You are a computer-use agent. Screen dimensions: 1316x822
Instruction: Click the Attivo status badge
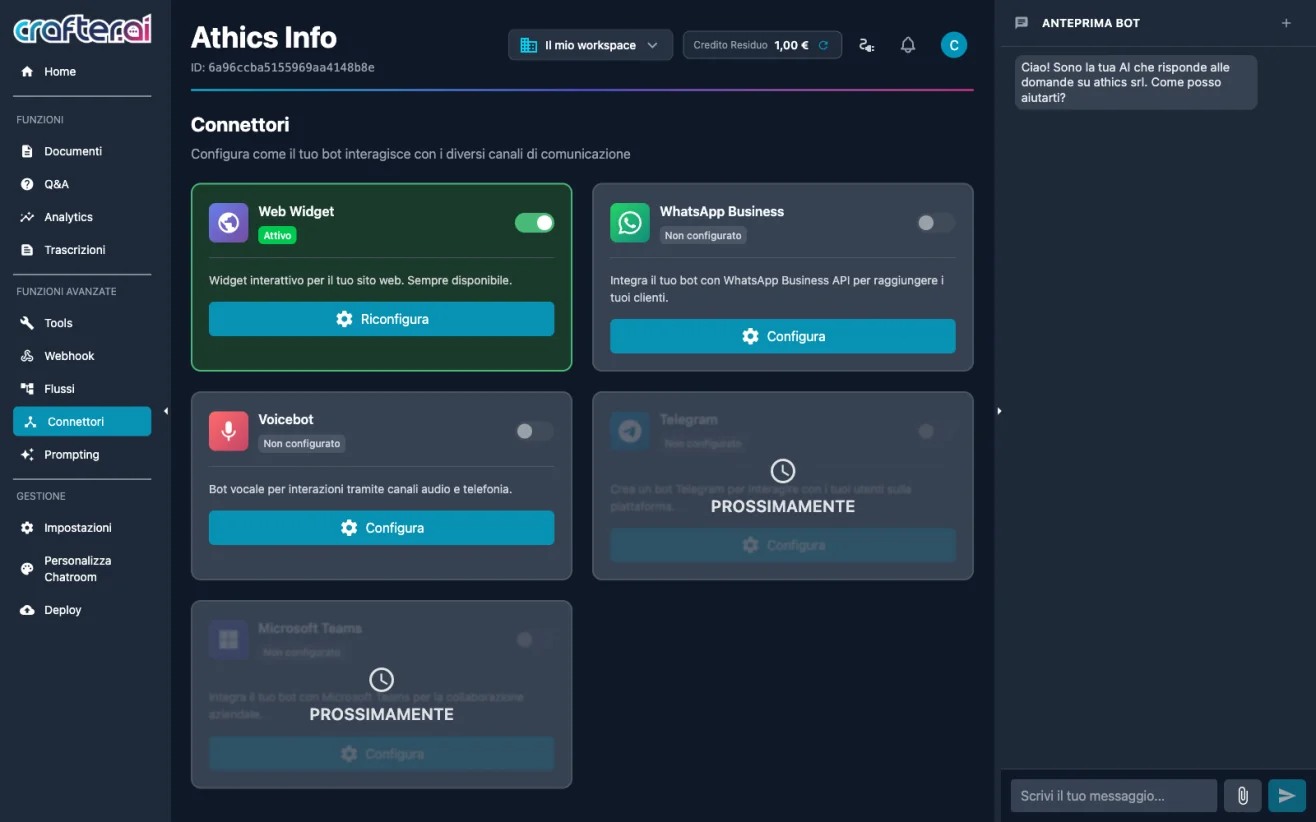coord(278,236)
